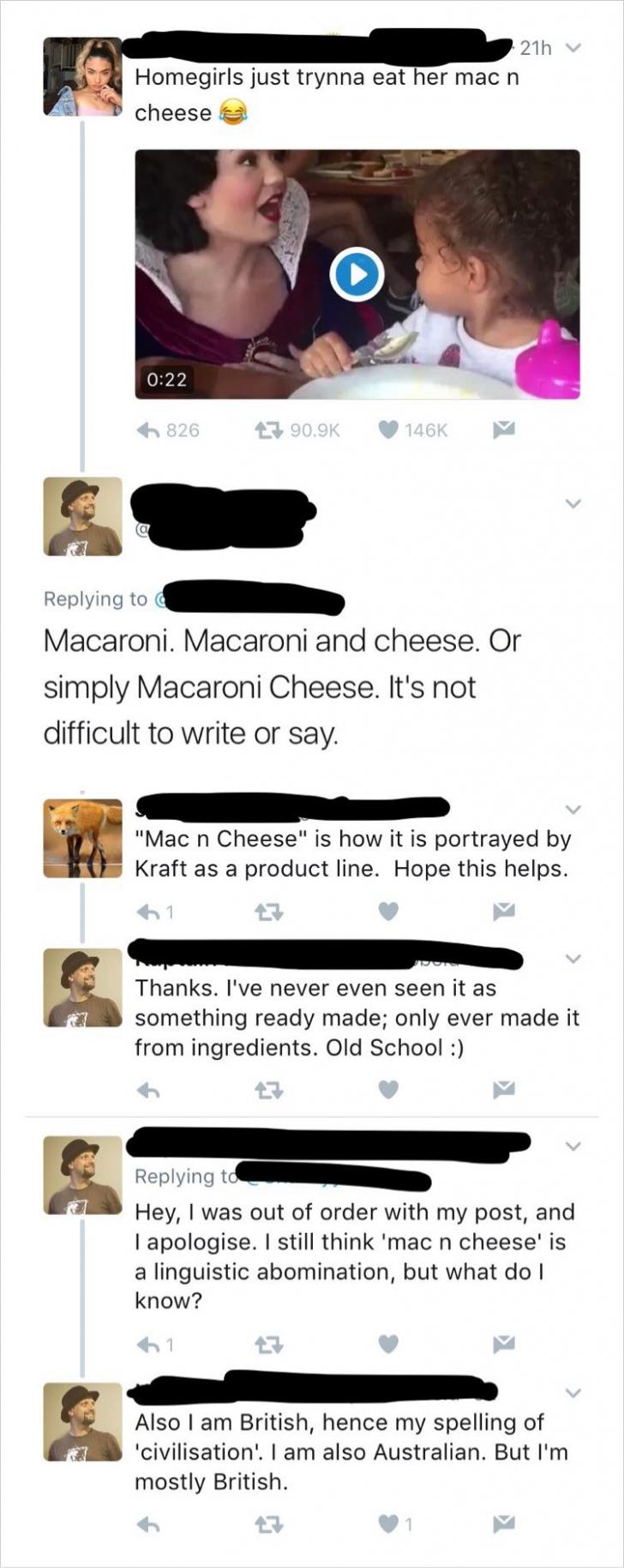Like the Kraft product line tweet
624x1568 pixels.
389,913
